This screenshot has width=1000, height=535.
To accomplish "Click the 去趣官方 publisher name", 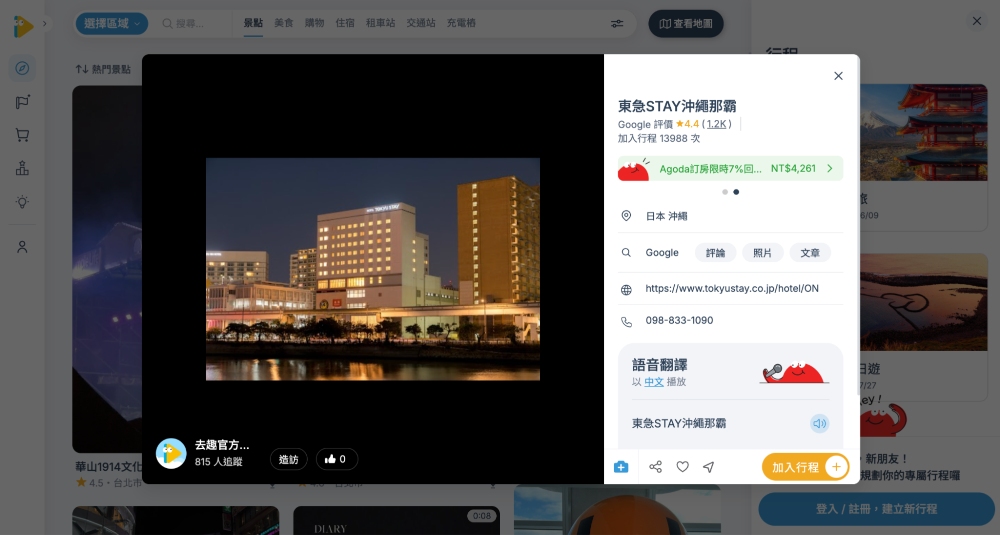I will 222,445.
